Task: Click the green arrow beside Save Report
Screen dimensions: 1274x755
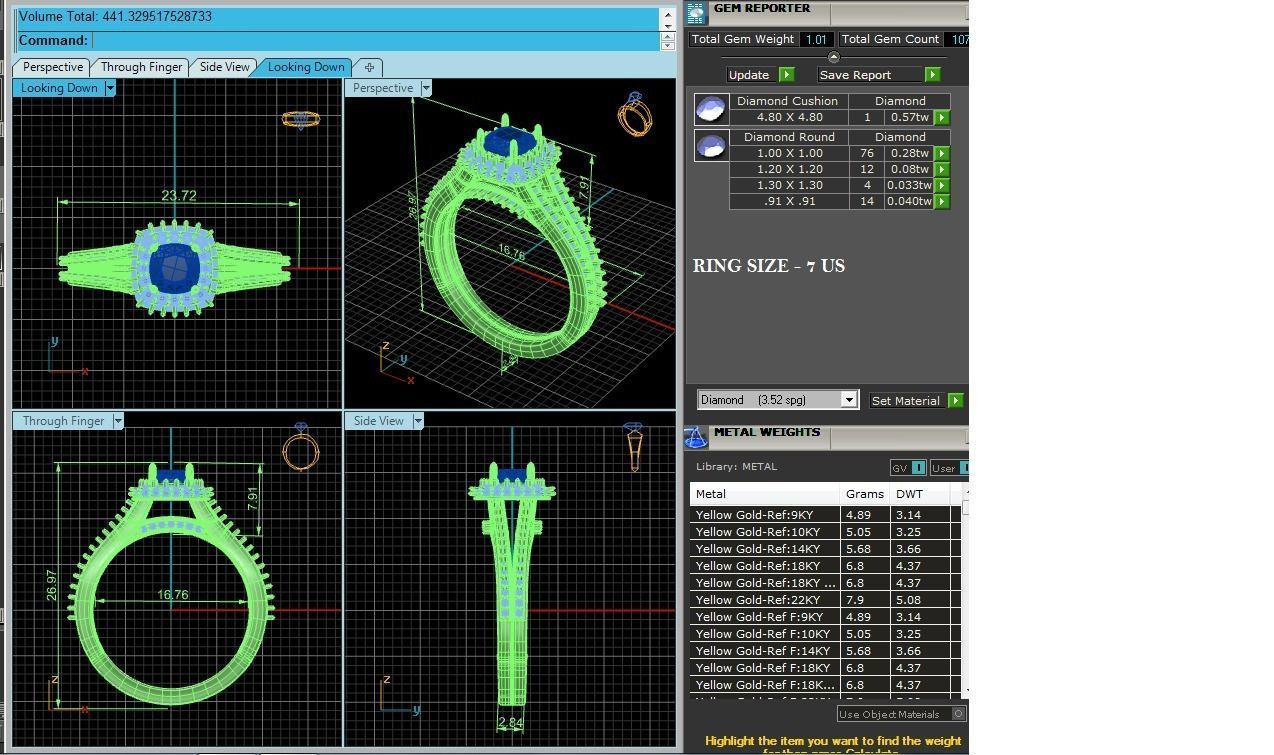Action: click(932, 75)
